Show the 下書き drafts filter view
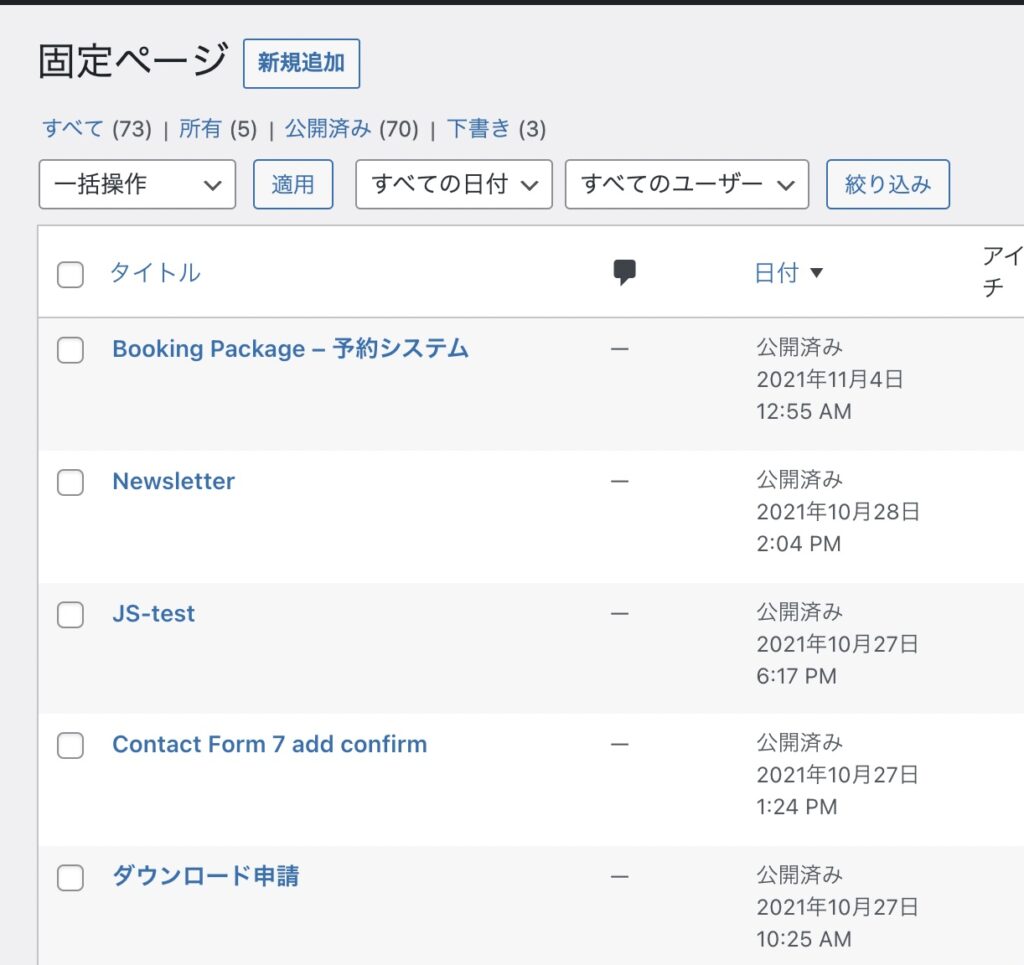The width and height of the screenshot is (1024, 965). 478,129
